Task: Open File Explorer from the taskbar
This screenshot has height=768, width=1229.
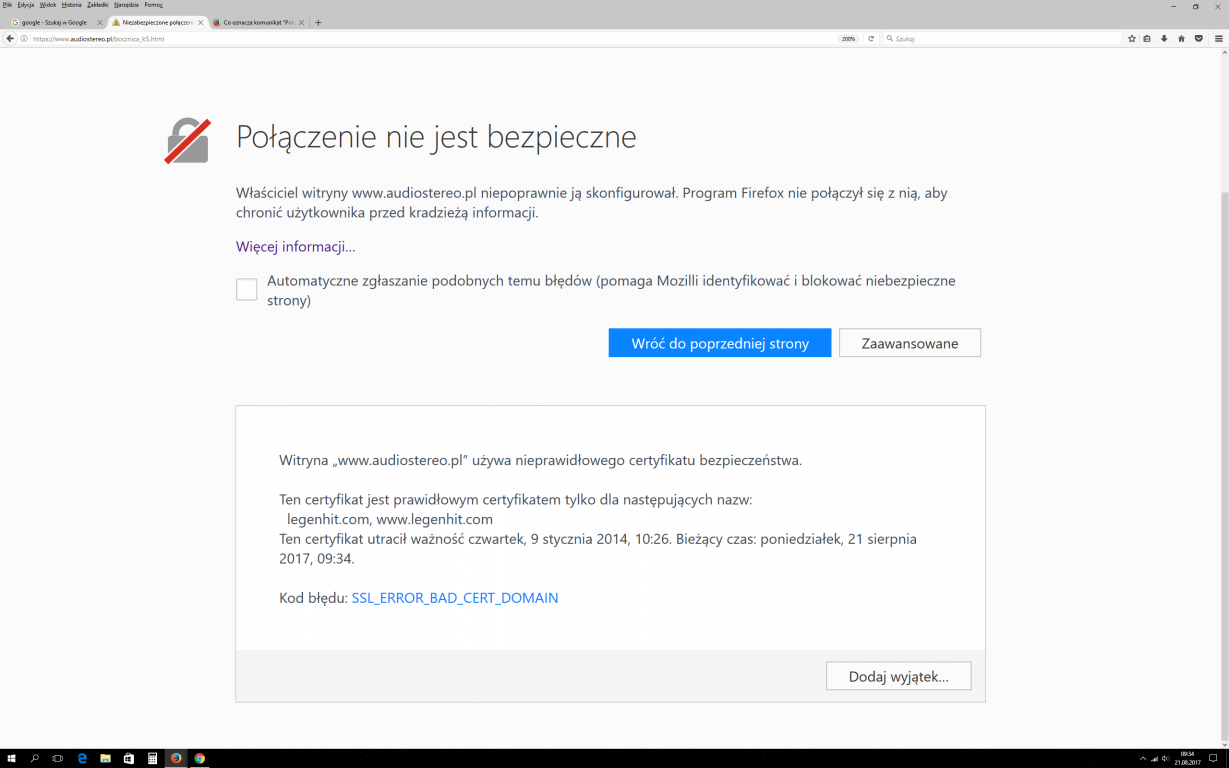Action: (x=105, y=758)
